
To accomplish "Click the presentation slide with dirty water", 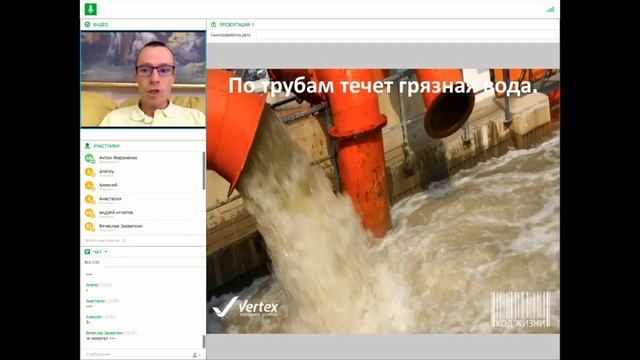I will click(x=383, y=201).
